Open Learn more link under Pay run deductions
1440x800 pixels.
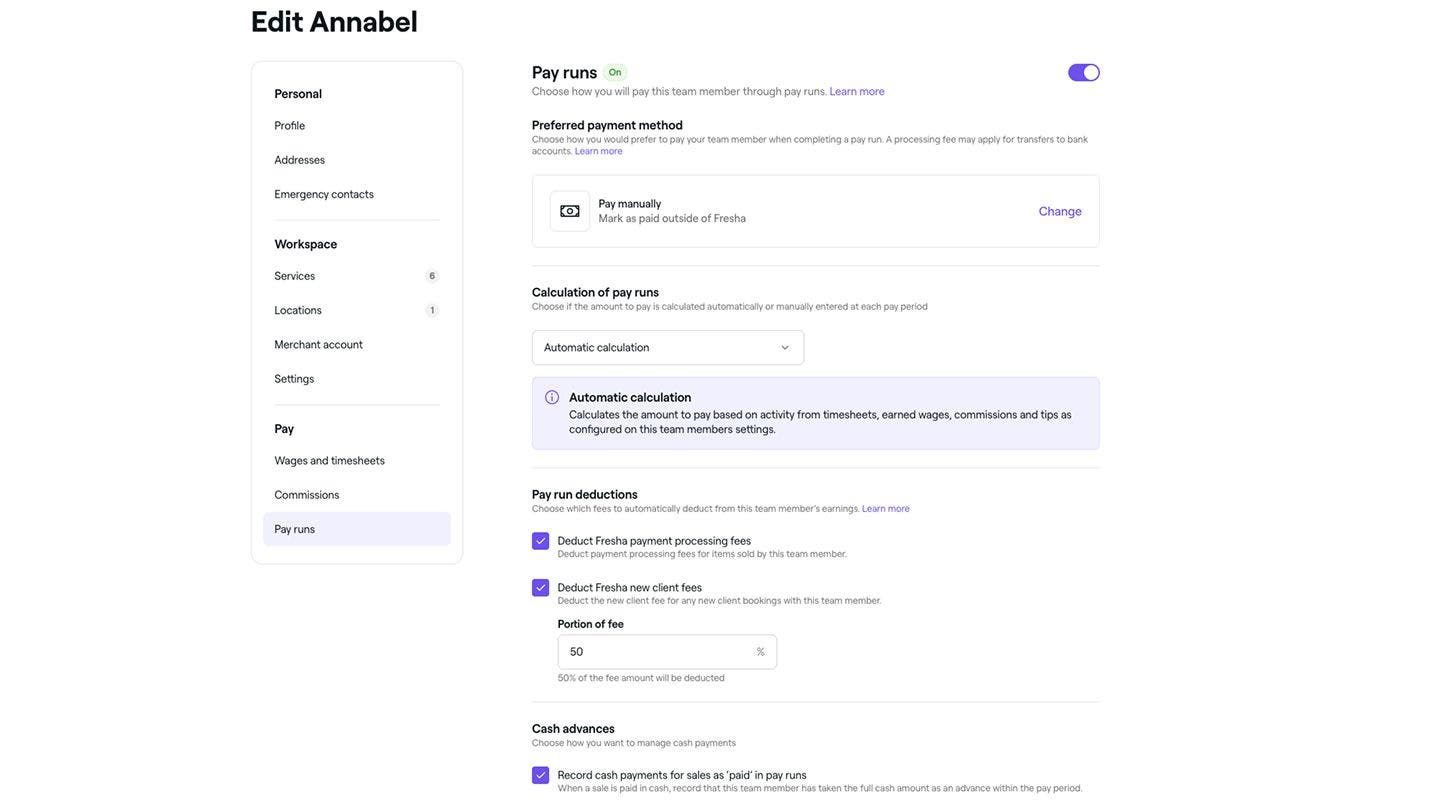[x=886, y=509]
